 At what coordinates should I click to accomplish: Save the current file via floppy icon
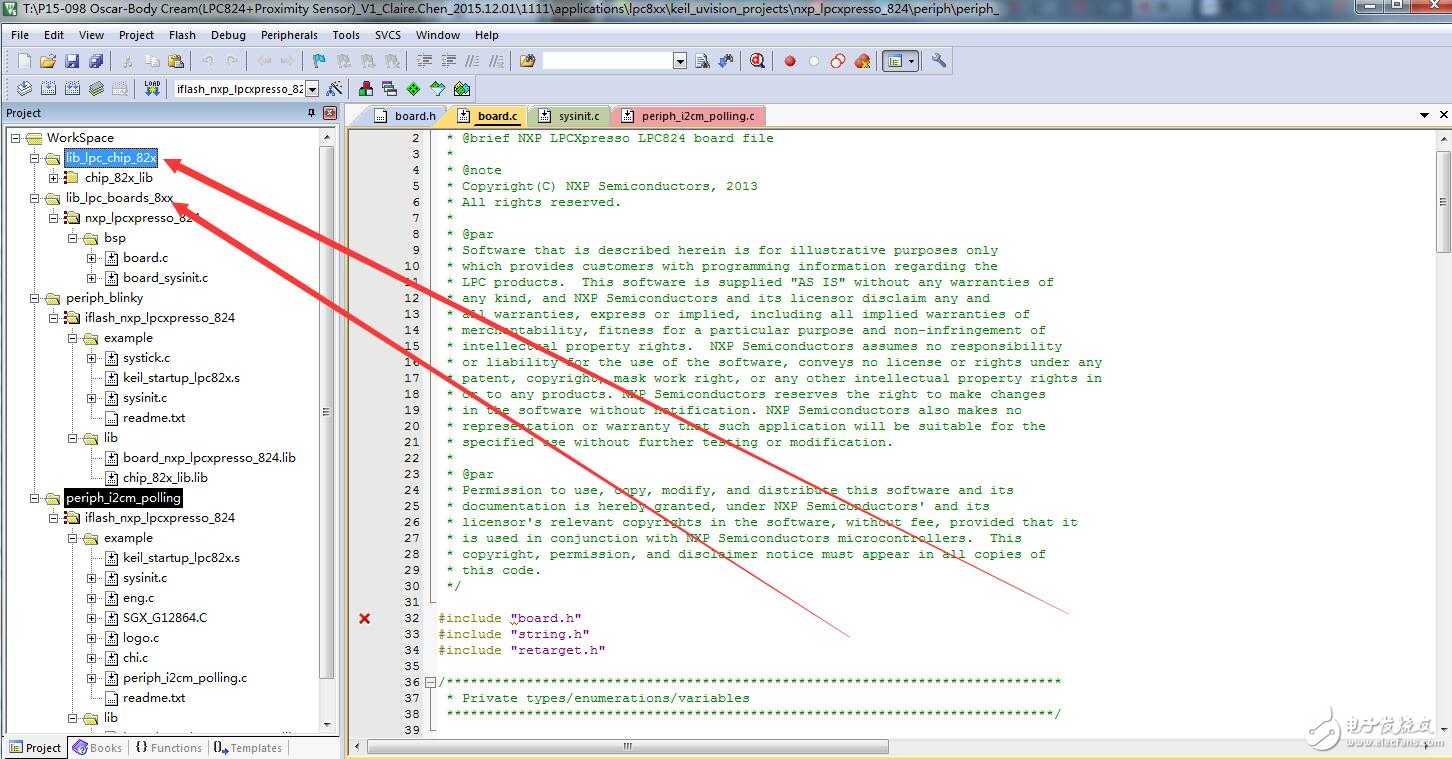pyautogui.click(x=72, y=61)
